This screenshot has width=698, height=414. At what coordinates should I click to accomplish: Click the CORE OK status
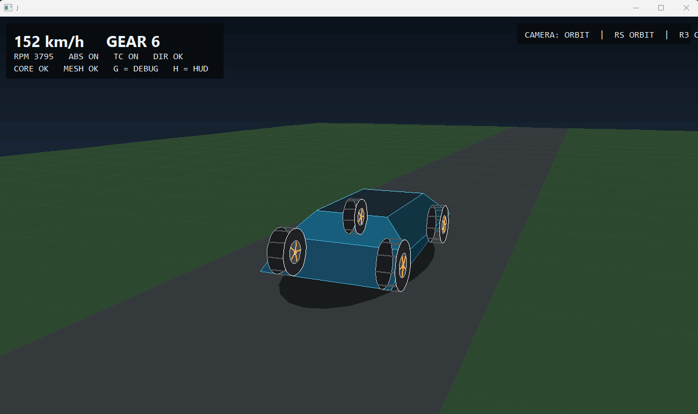pyautogui.click(x=31, y=69)
